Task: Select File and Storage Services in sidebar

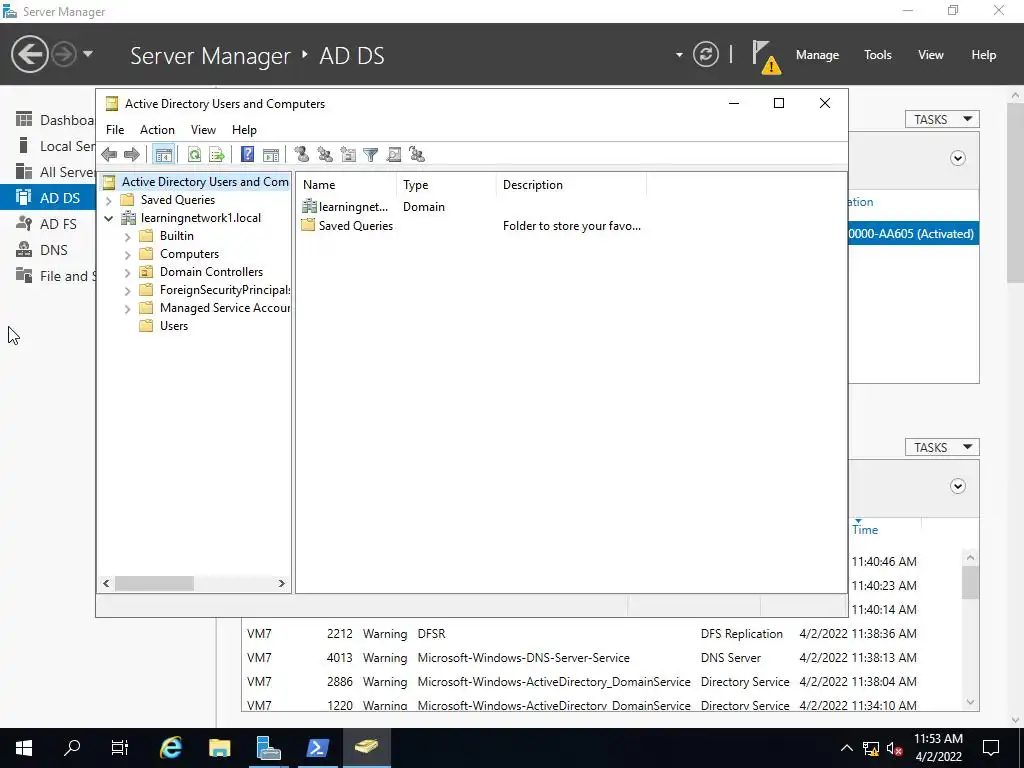Action: pos(56,276)
